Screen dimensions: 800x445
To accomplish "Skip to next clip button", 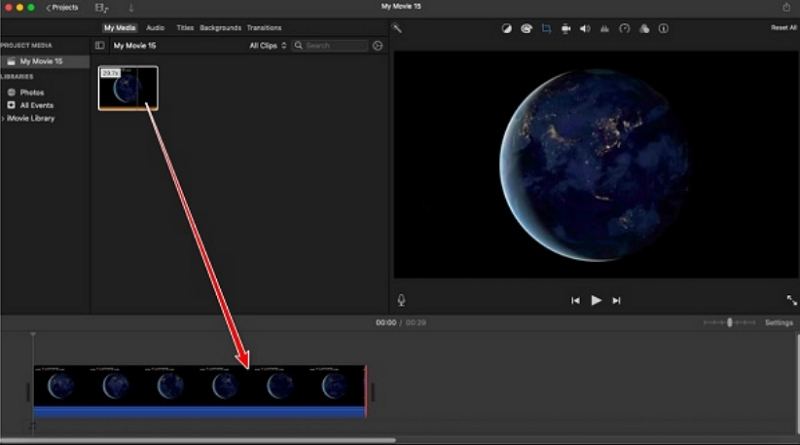I will click(x=616, y=301).
